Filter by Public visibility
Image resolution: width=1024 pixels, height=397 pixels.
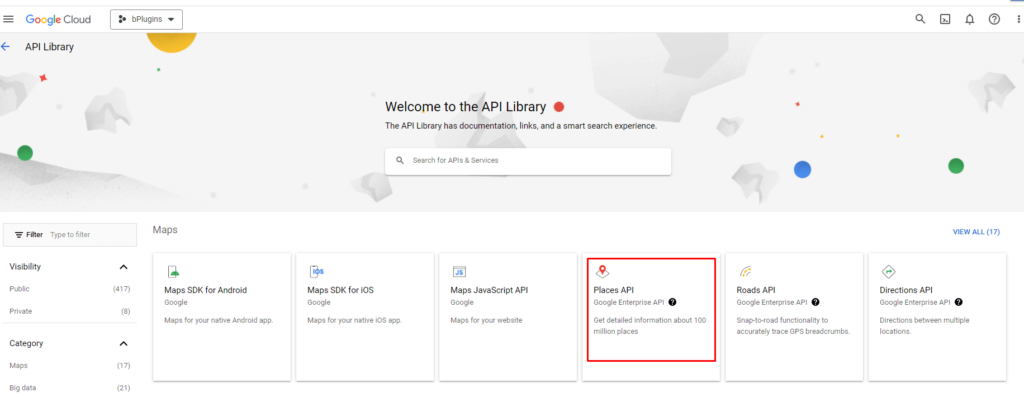(x=70, y=289)
